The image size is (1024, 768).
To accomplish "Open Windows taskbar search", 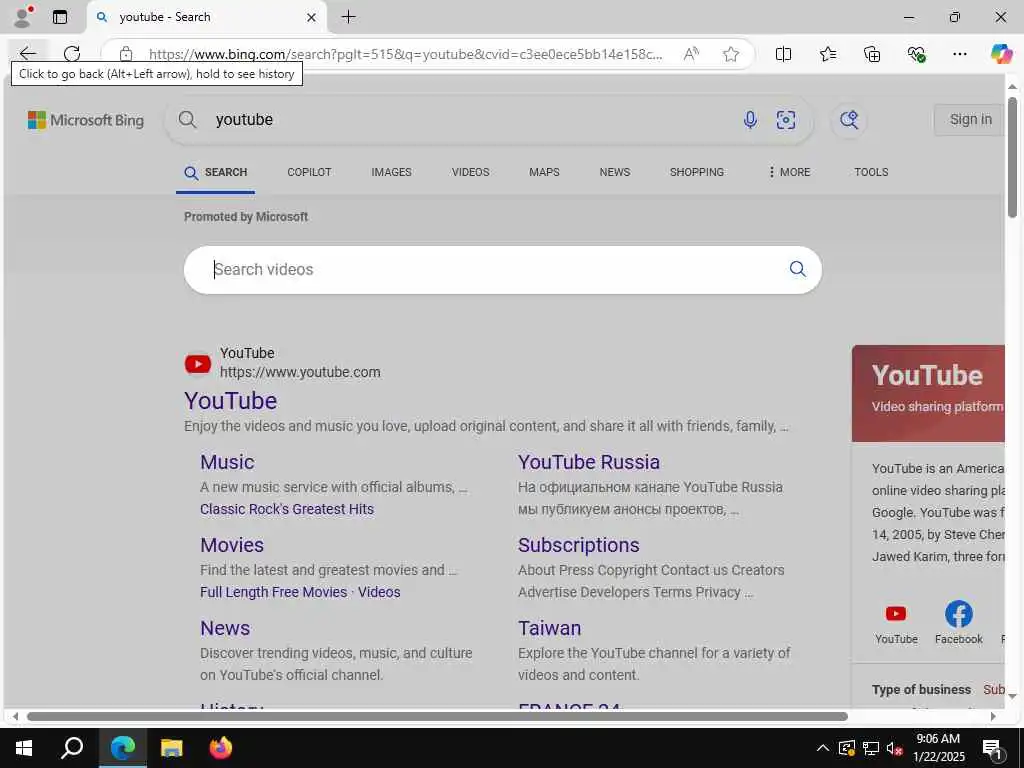I will pos(72,748).
